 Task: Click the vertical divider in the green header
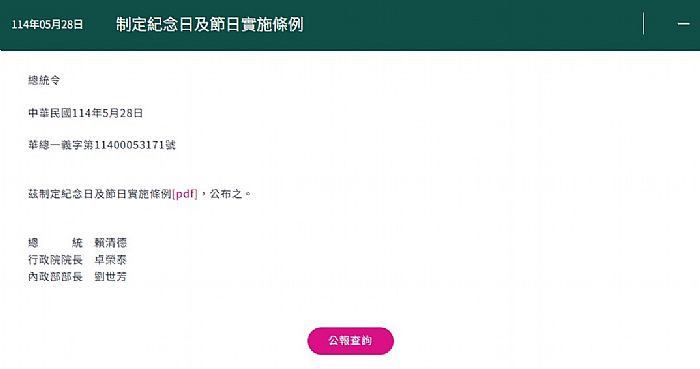(x=643, y=24)
